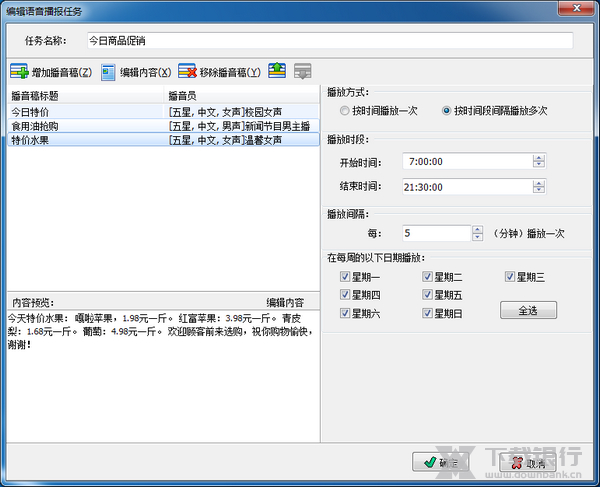The image size is (600, 487).
Task: Click the 任务名称 text field
Action: pos(329,41)
